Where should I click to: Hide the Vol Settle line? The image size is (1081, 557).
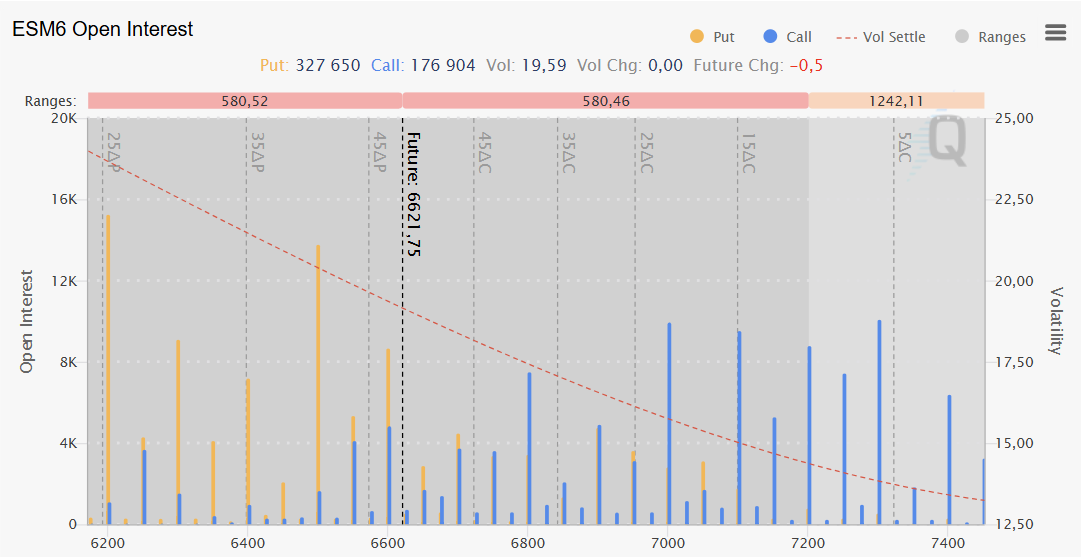(893, 37)
